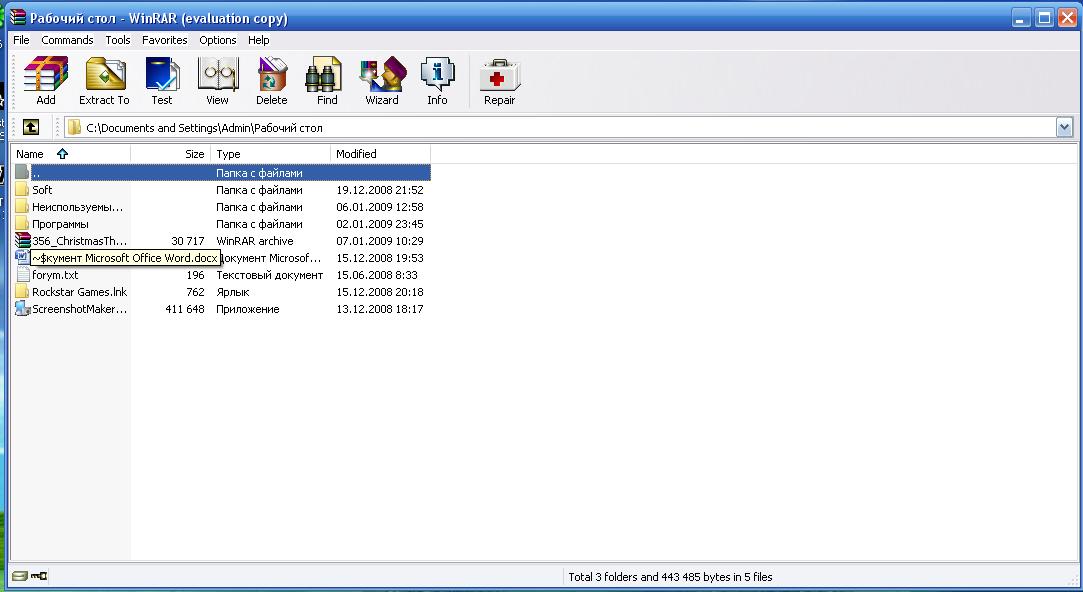Click 'Программы' folder name

pos(60,224)
